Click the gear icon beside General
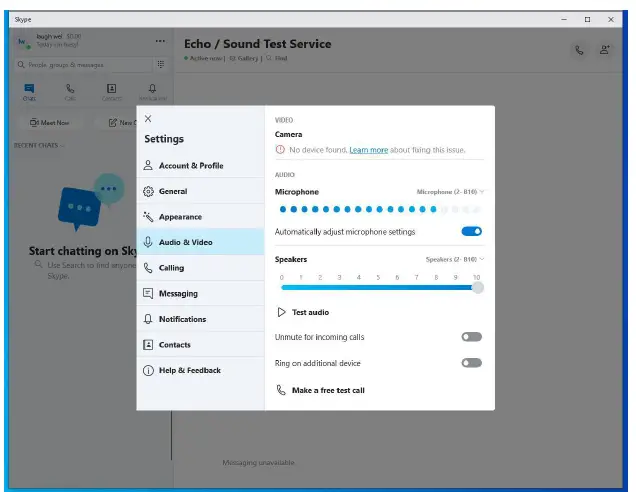The height and width of the screenshot is (492, 636). pyautogui.click(x=148, y=191)
